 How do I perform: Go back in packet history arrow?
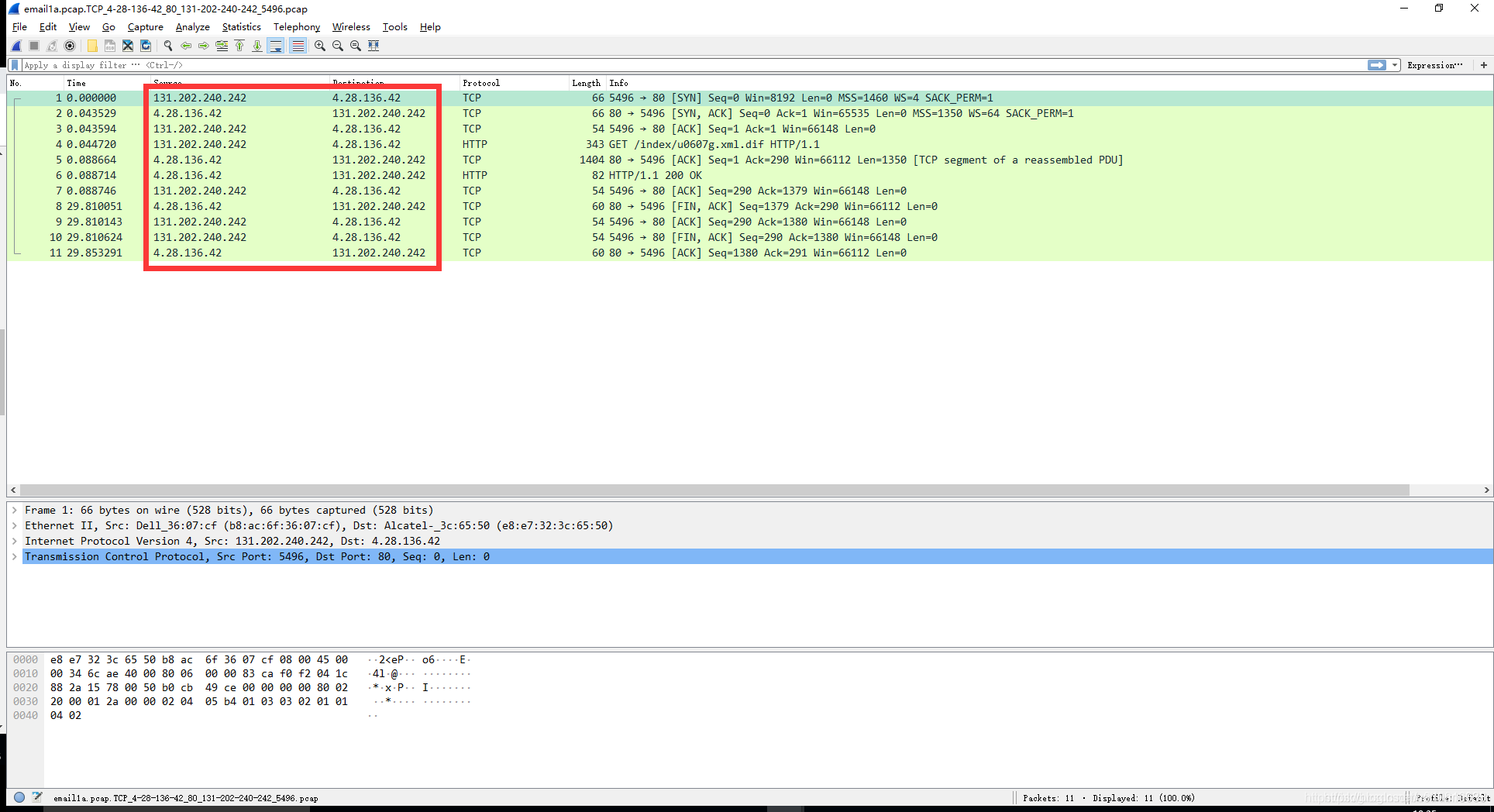click(186, 46)
